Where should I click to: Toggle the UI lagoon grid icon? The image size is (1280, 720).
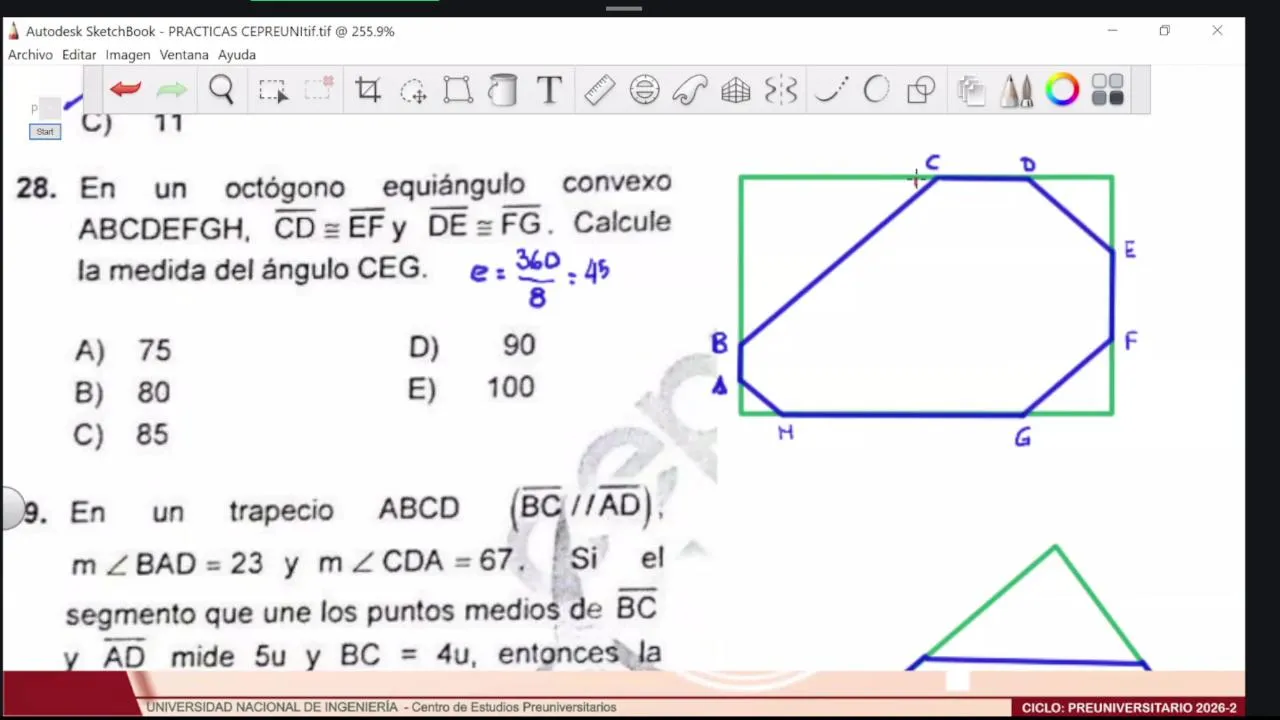[1108, 90]
